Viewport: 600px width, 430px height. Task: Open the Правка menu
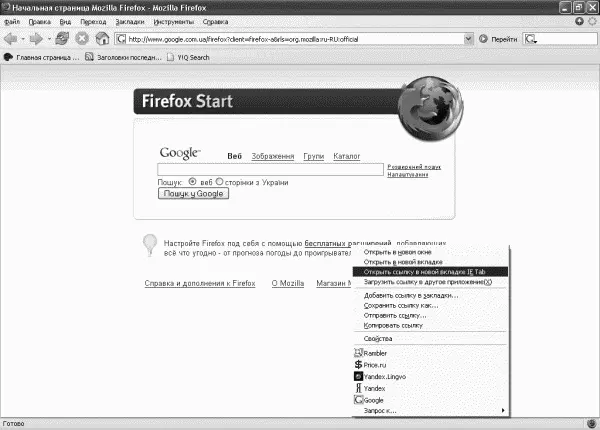(x=40, y=22)
